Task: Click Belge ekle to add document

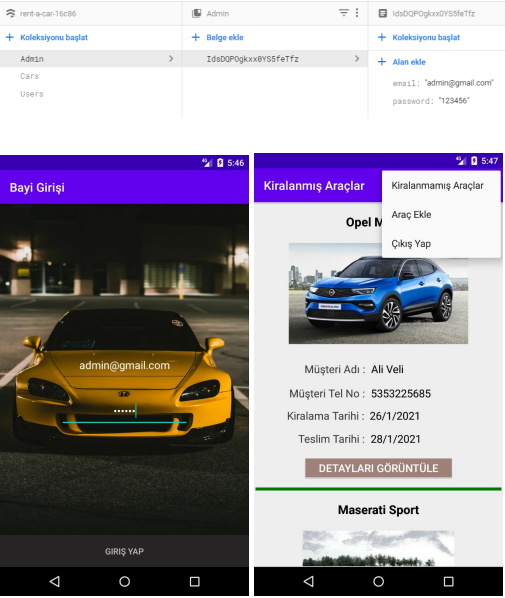Action: point(225,37)
